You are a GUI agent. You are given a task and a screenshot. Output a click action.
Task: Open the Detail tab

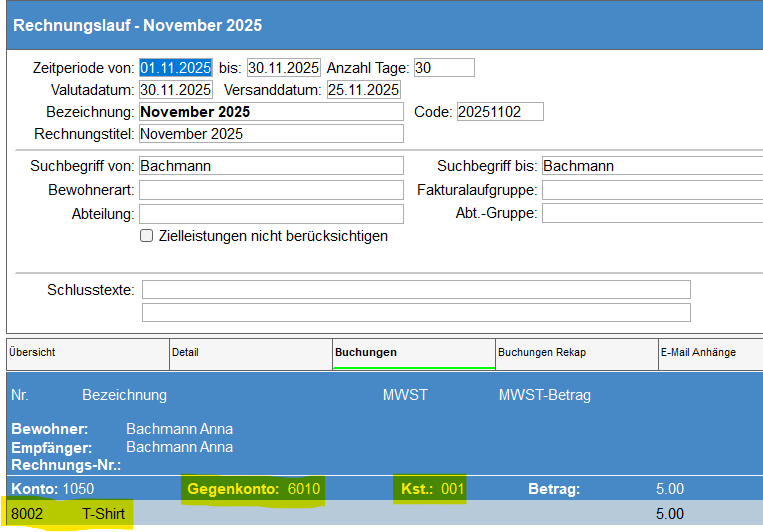tap(250, 353)
